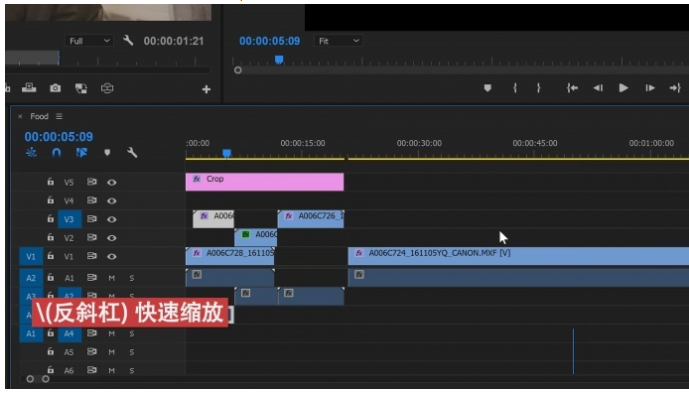Toggle Snap in timeline magnet icon
Viewport: 689px width, 393px height.
click(56, 153)
